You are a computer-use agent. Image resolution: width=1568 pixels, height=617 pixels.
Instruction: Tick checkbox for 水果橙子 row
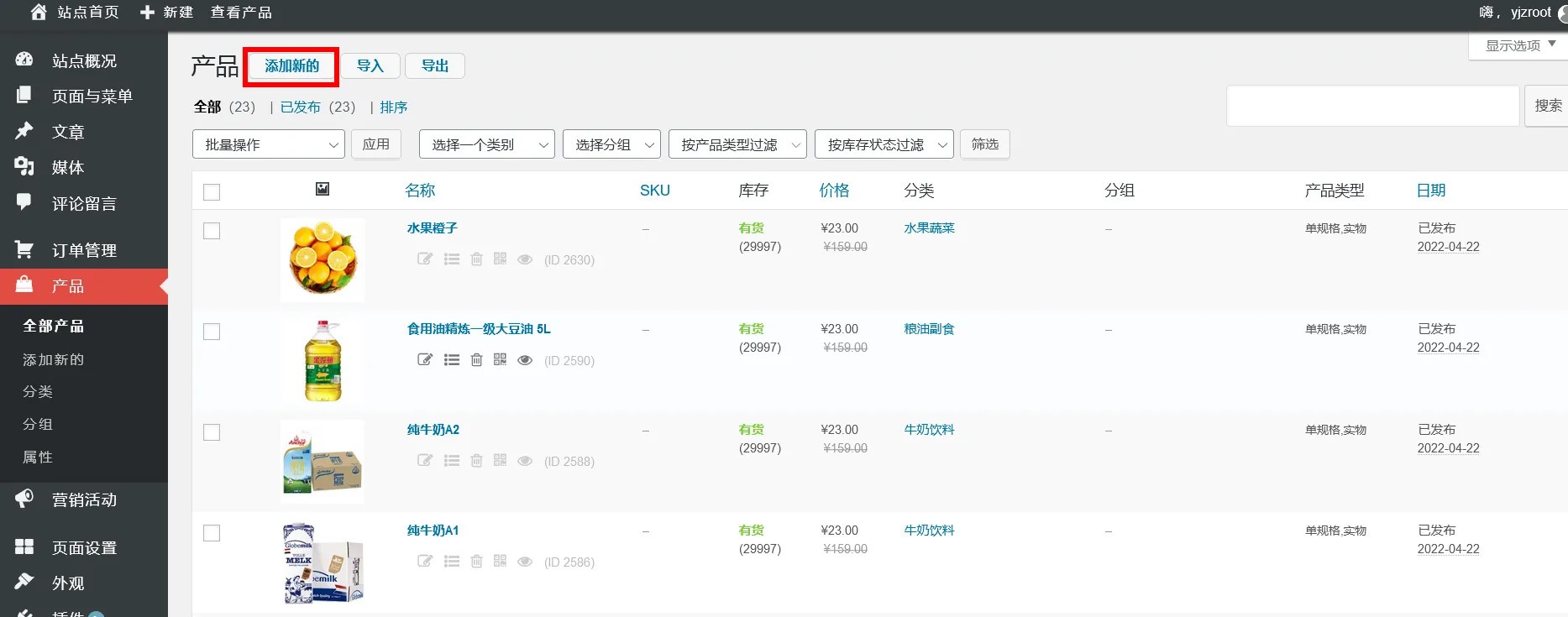[x=212, y=231]
